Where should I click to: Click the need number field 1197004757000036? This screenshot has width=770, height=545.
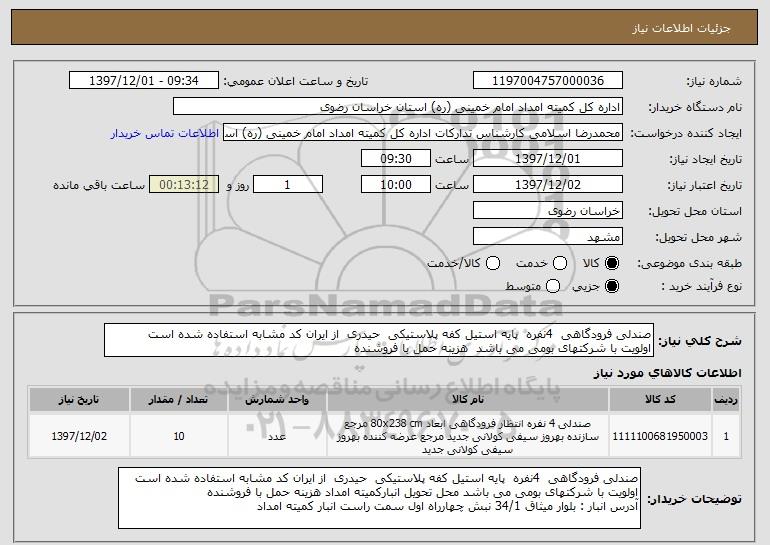[x=548, y=81]
